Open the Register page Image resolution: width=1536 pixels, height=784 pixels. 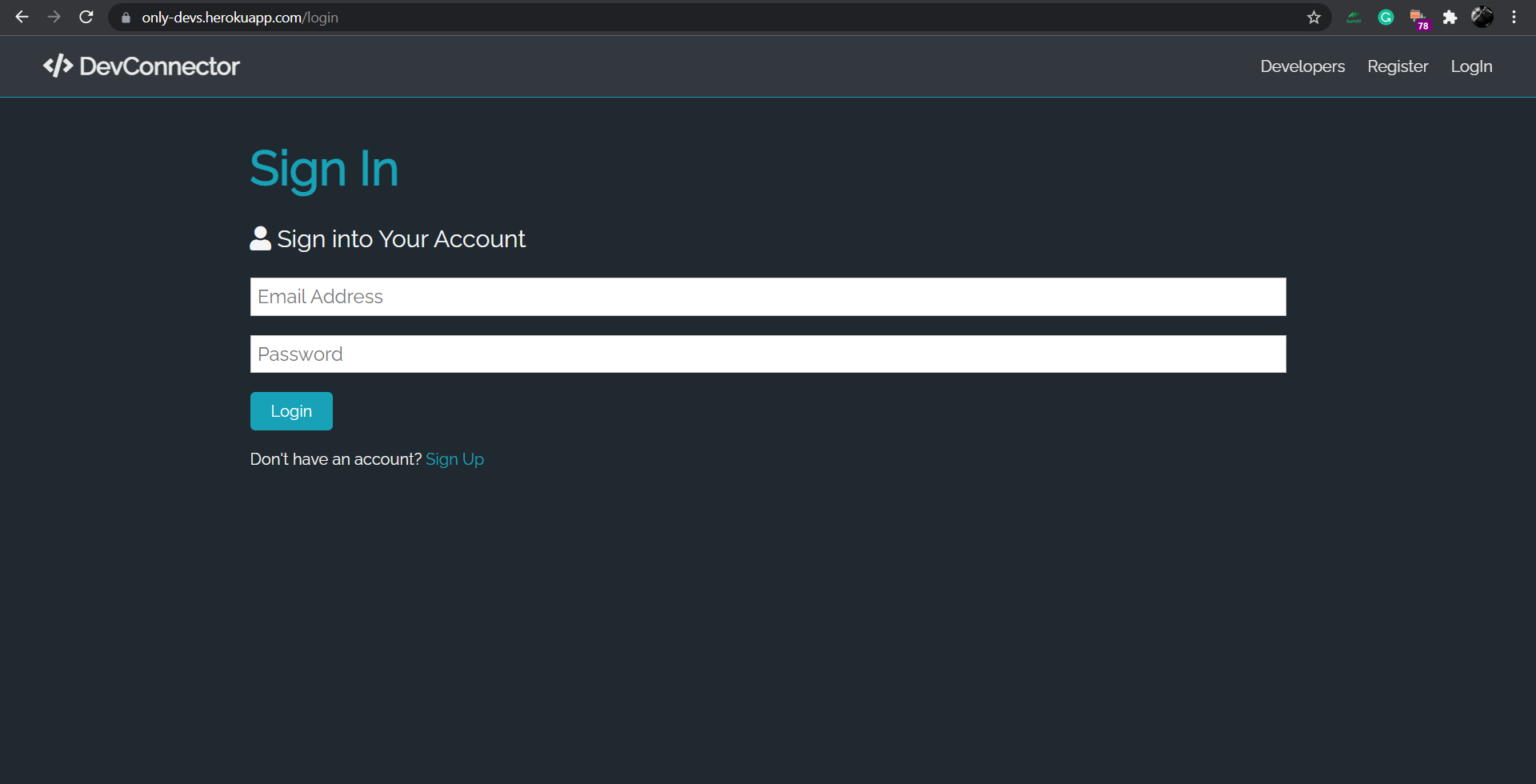pos(1398,66)
